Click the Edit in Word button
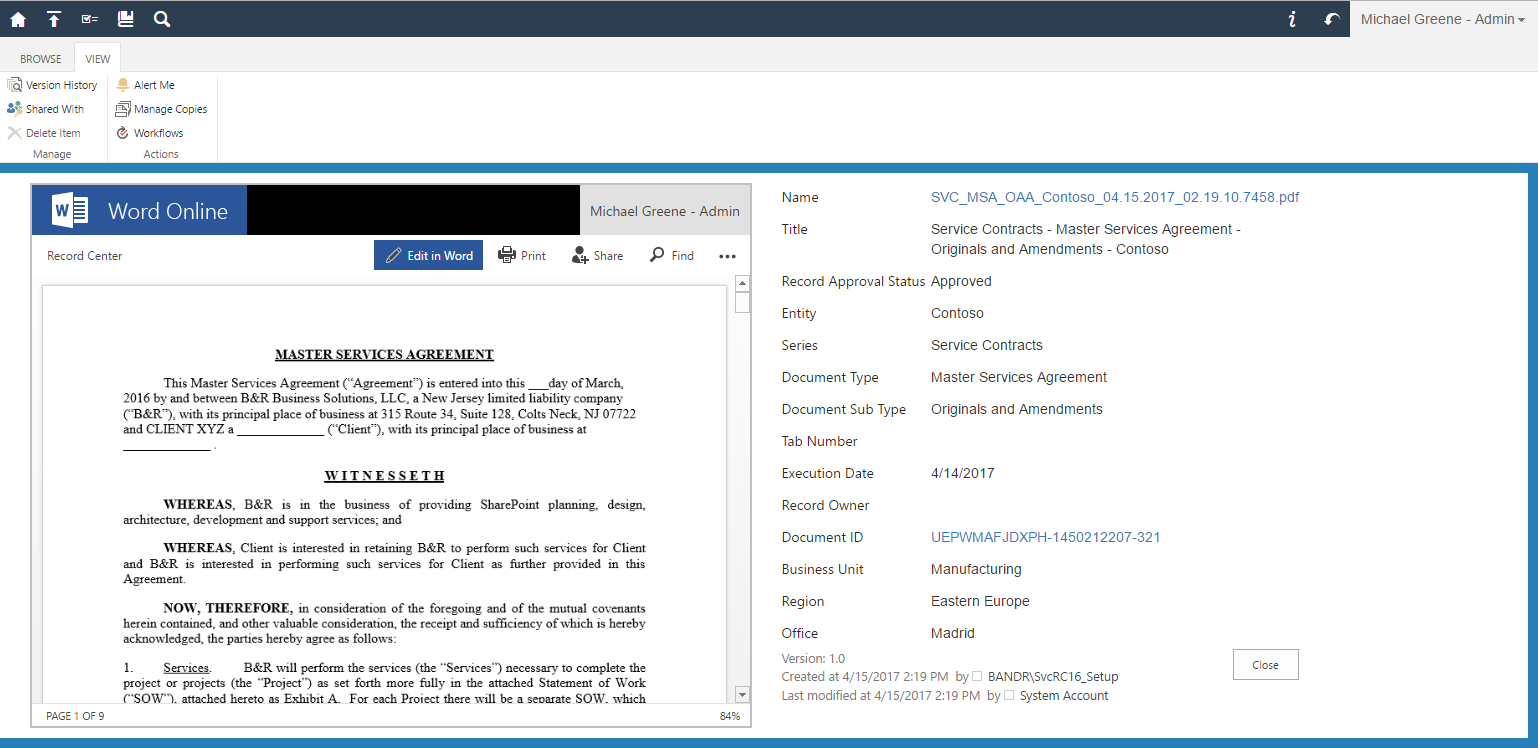This screenshot has width=1538, height=748. (429, 255)
